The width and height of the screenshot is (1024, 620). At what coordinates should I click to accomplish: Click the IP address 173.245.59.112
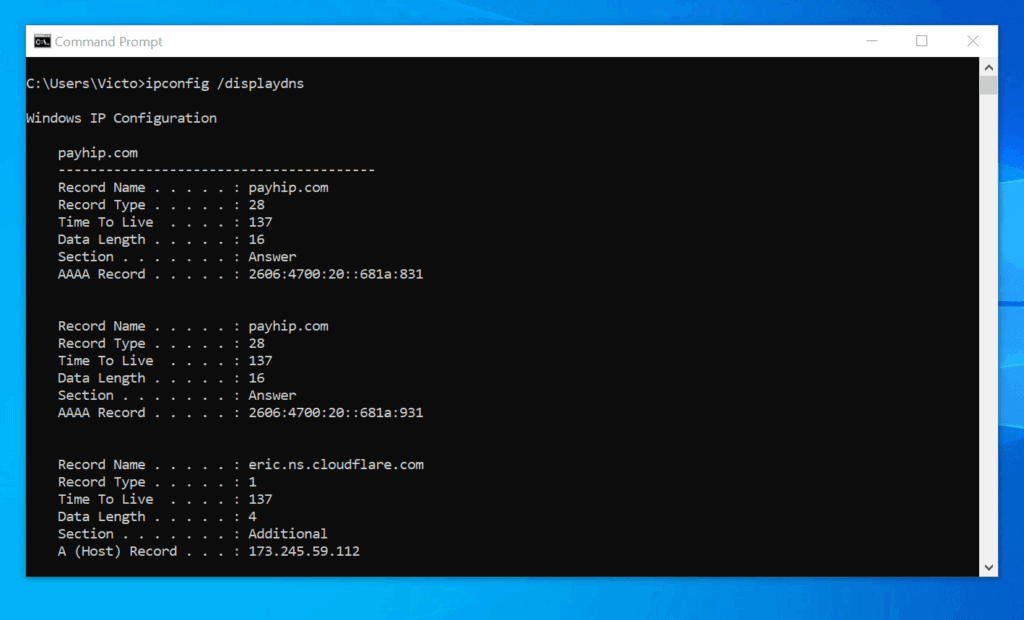pos(304,551)
